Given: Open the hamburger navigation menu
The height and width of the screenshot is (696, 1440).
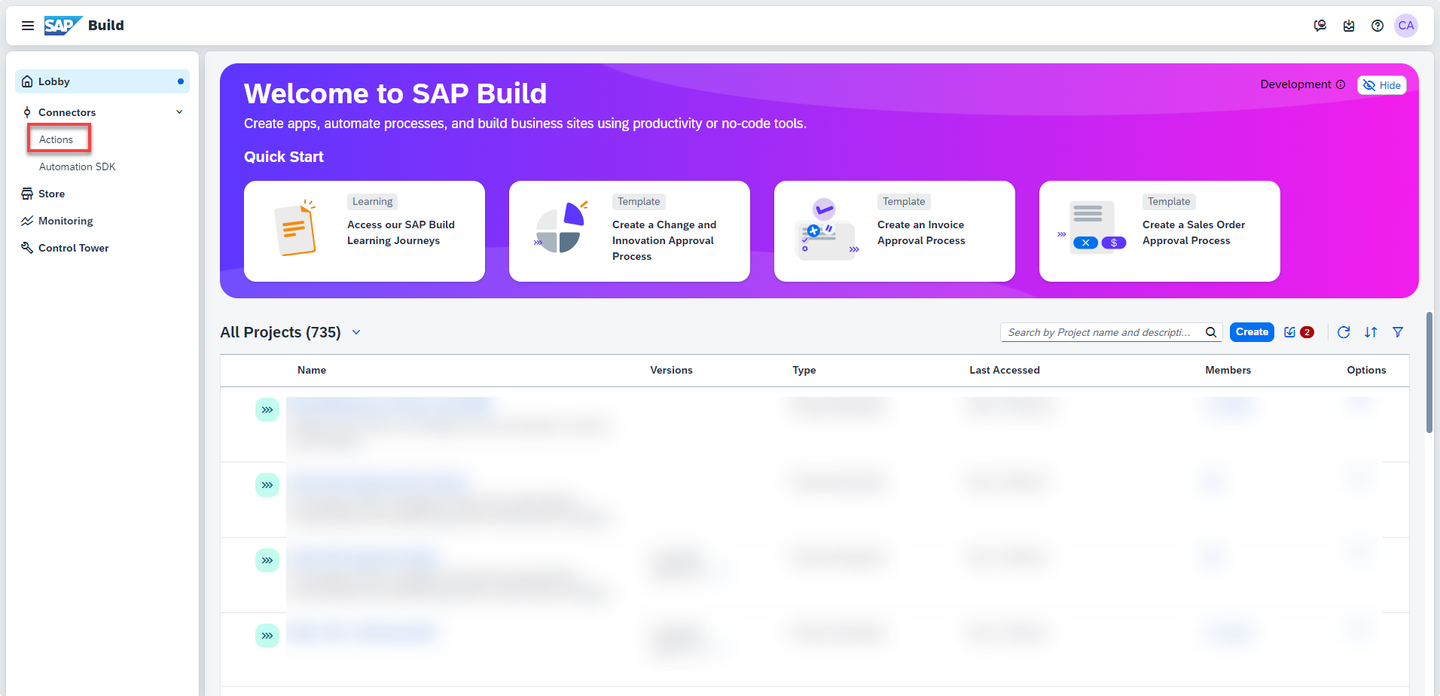Looking at the screenshot, I should (28, 26).
